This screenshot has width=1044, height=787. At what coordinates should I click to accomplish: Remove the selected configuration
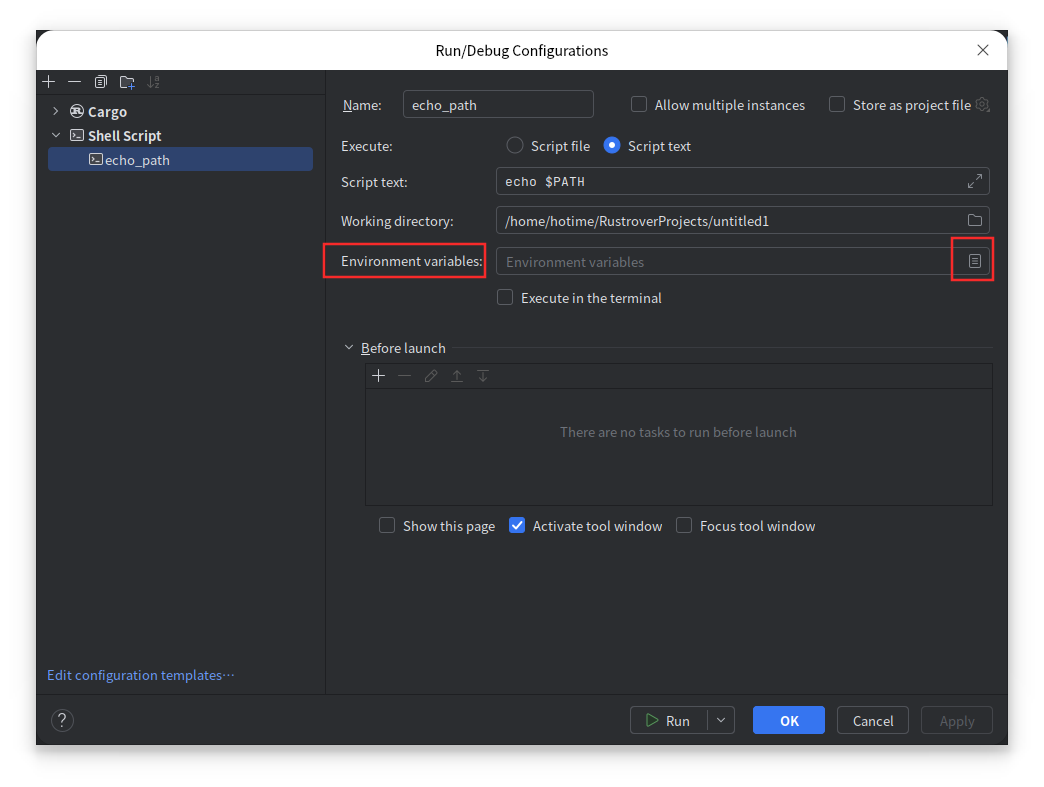(x=75, y=82)
